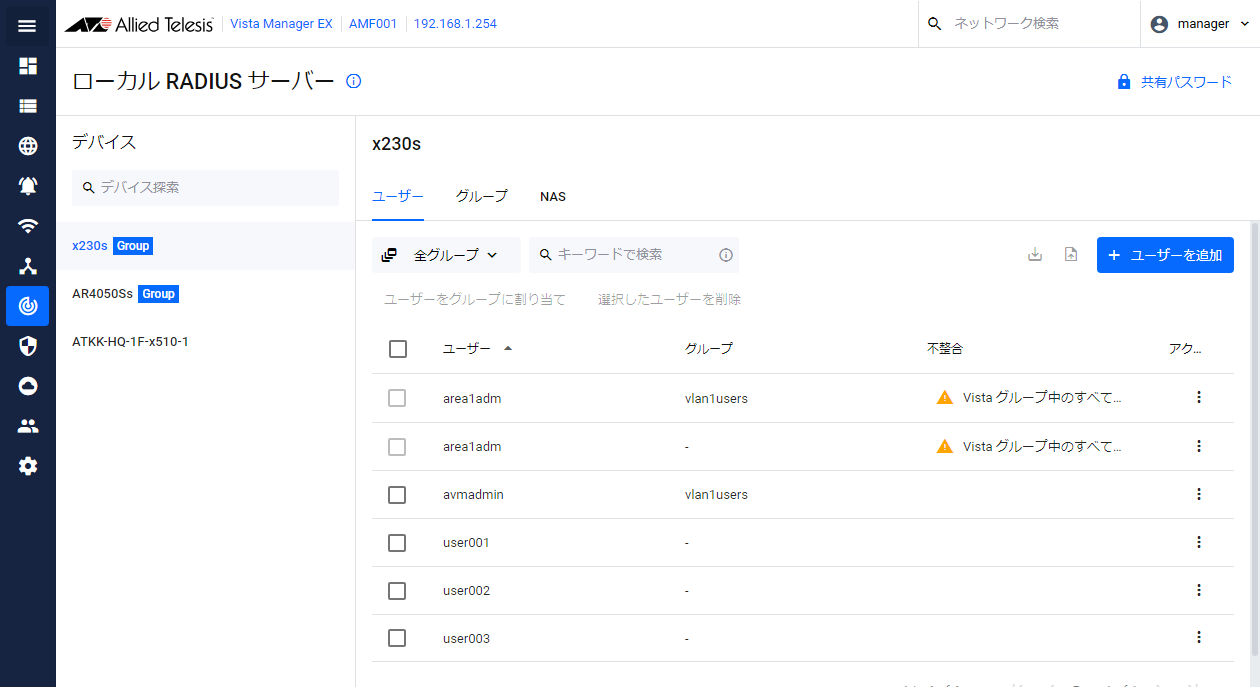This screenshot has height=687, width=1260.
Task: Toggle the select-all checkbox in table header
Action: [x=397, y=349]
